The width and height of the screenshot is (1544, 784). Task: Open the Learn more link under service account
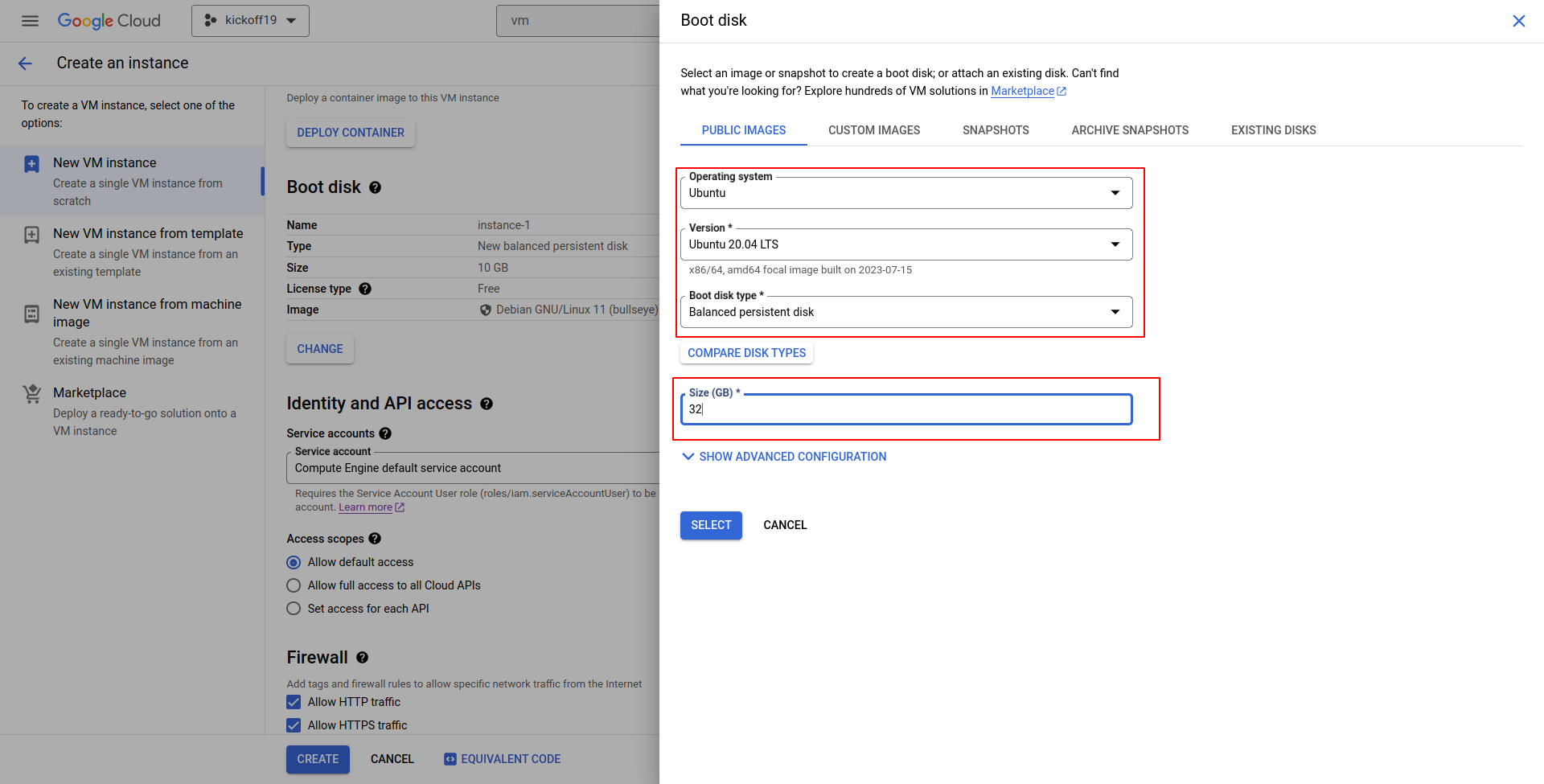tap(365, 507)
